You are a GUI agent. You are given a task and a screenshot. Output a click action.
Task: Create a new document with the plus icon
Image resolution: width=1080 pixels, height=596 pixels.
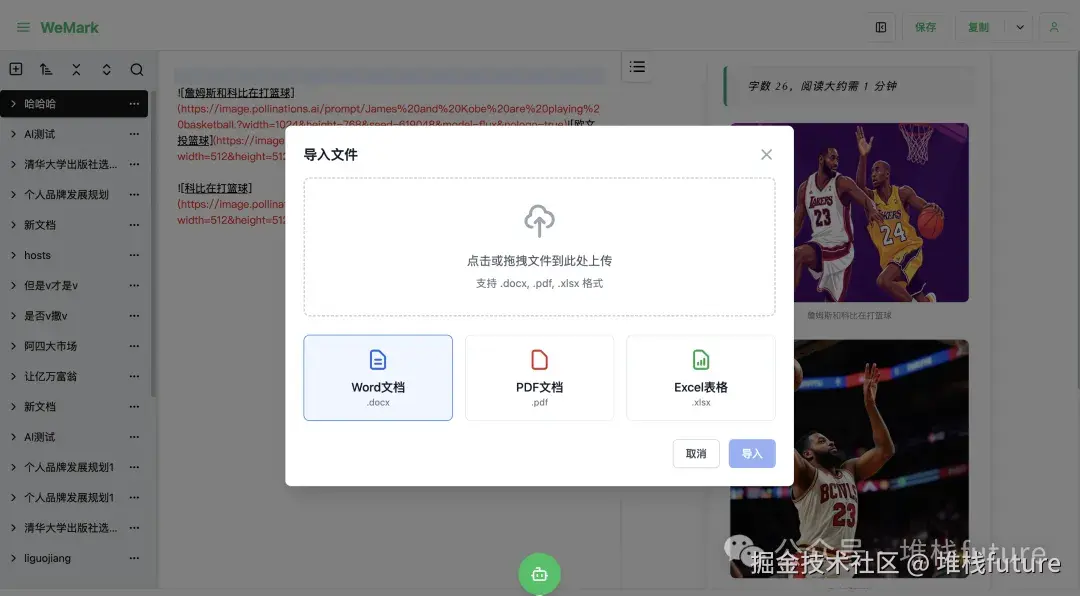tap(16, 68)
